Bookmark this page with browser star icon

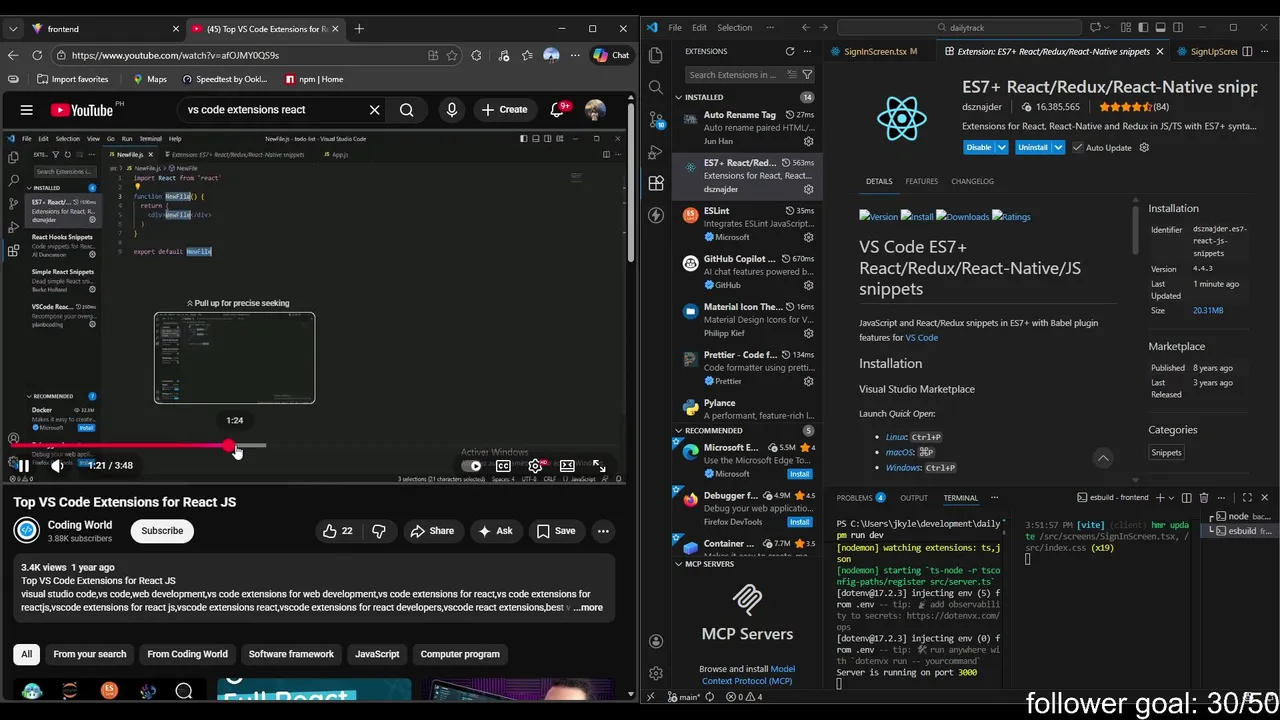coord(452,55)
